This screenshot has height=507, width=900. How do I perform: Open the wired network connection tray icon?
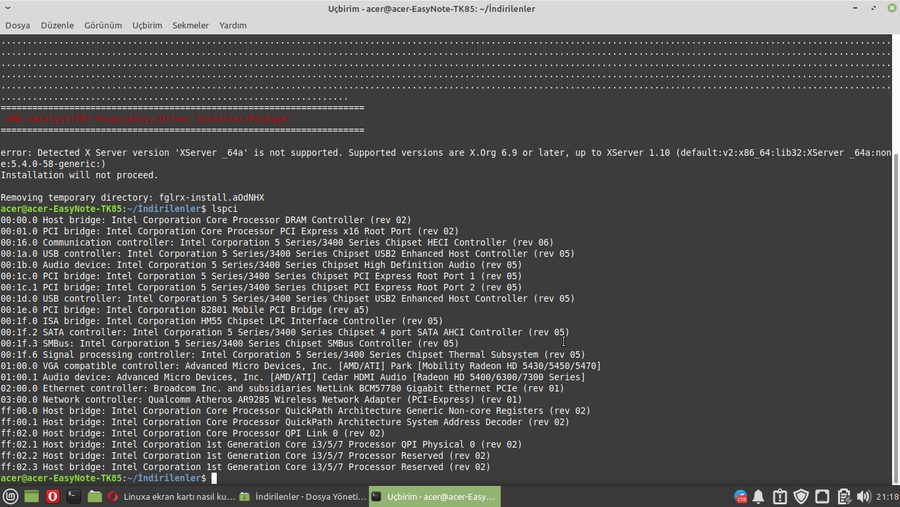pos(822,497)
